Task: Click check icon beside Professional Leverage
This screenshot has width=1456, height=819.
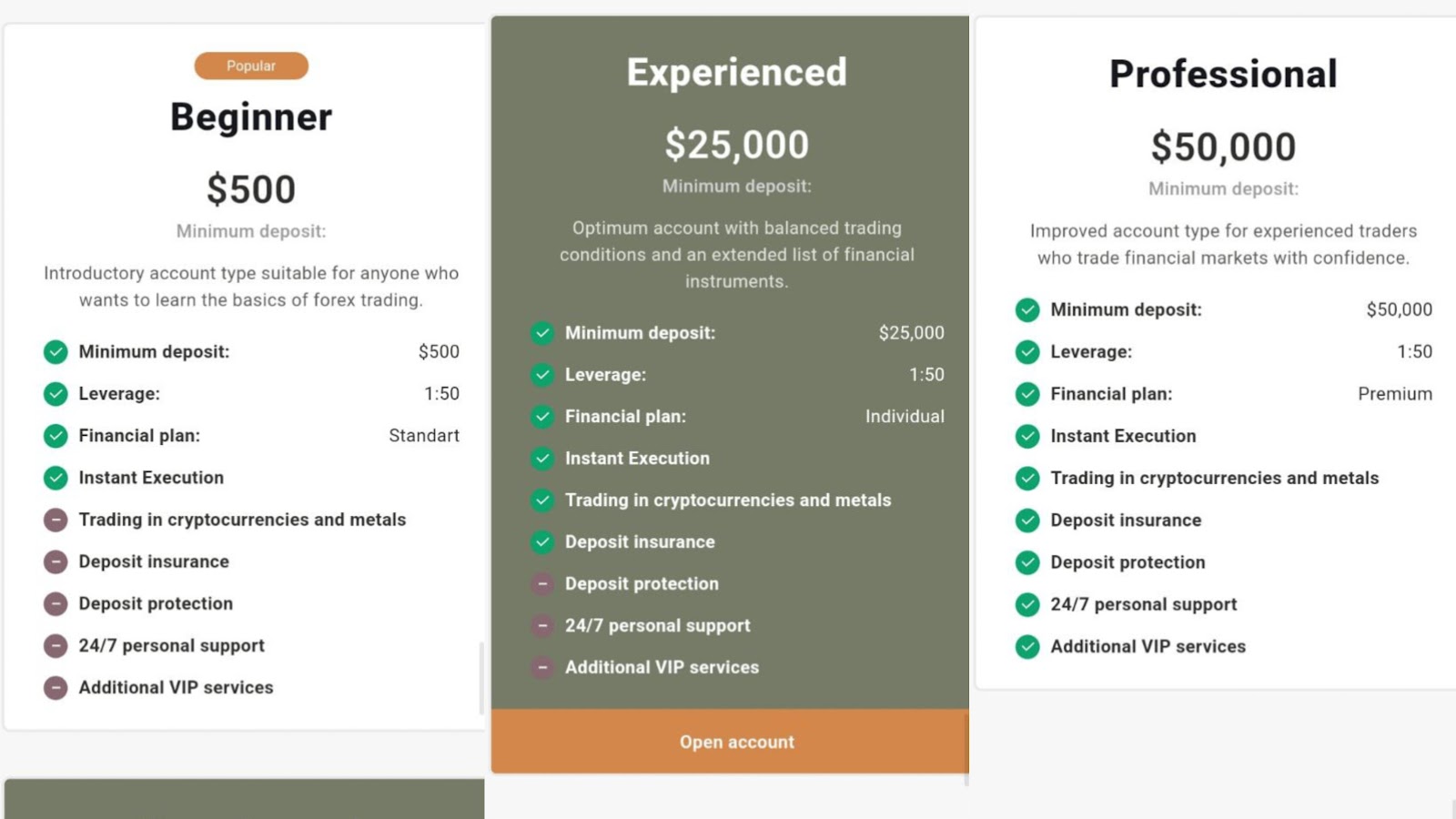Action: [1027, 352]
